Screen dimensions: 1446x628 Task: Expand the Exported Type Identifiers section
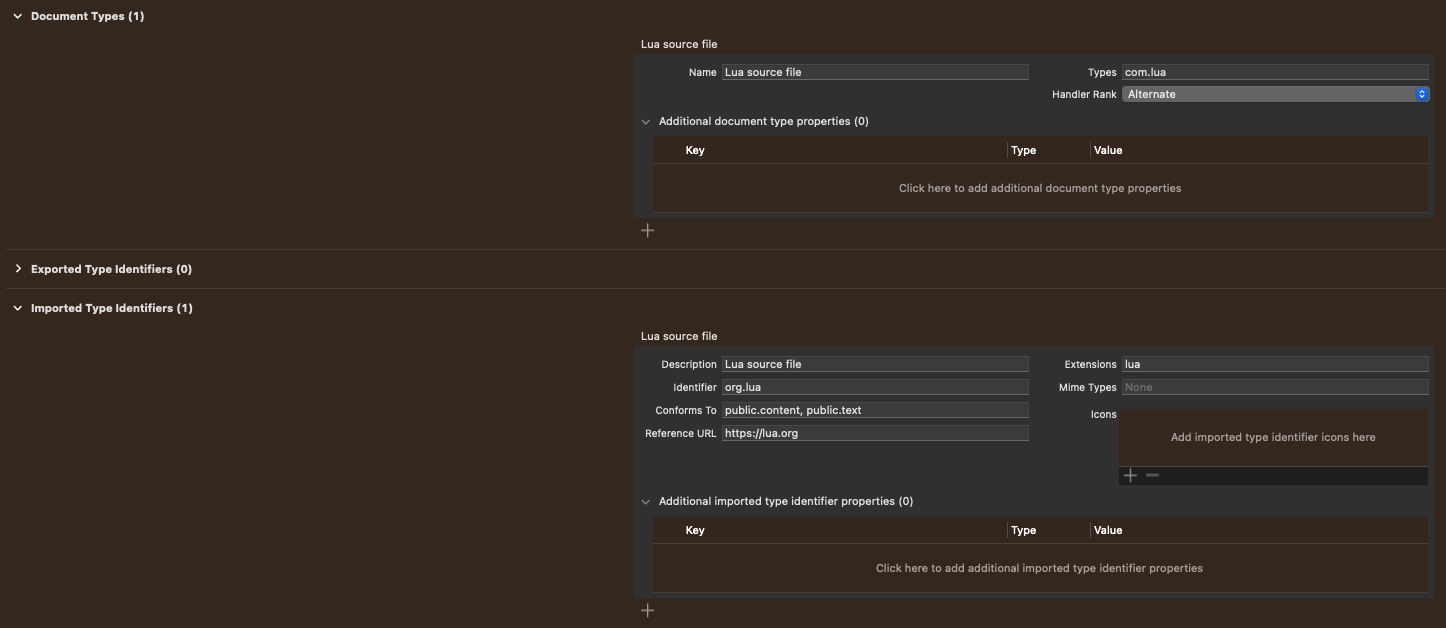tap(17, 268)
